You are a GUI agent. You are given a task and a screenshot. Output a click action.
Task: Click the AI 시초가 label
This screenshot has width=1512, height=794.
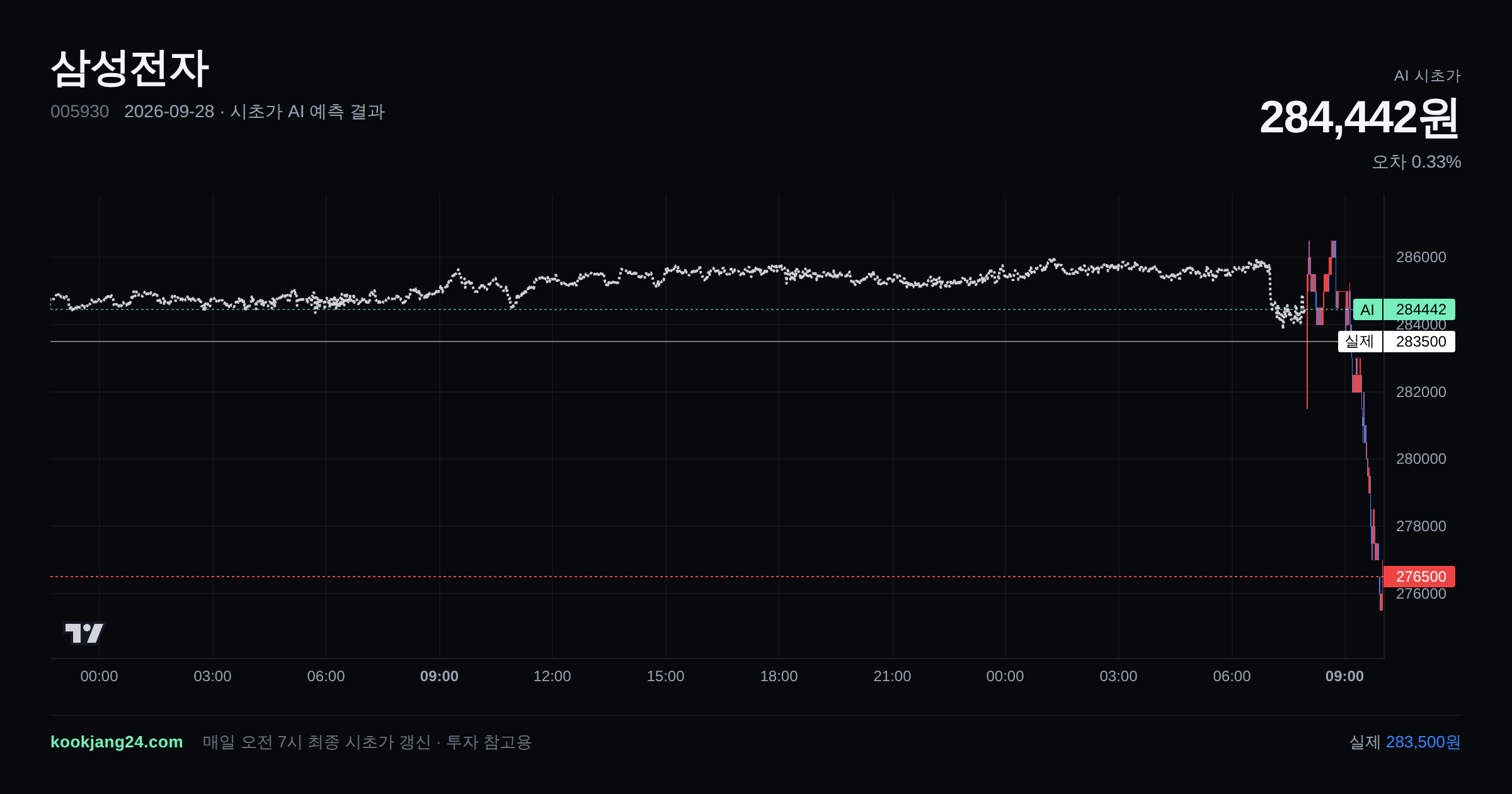(x=1427, y=76)
